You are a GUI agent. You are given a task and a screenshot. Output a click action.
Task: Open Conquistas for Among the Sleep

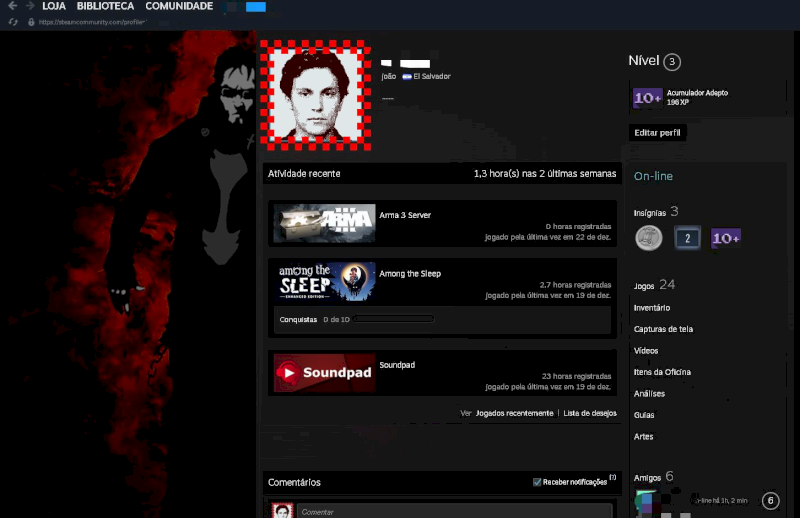(x=298, y=319)
